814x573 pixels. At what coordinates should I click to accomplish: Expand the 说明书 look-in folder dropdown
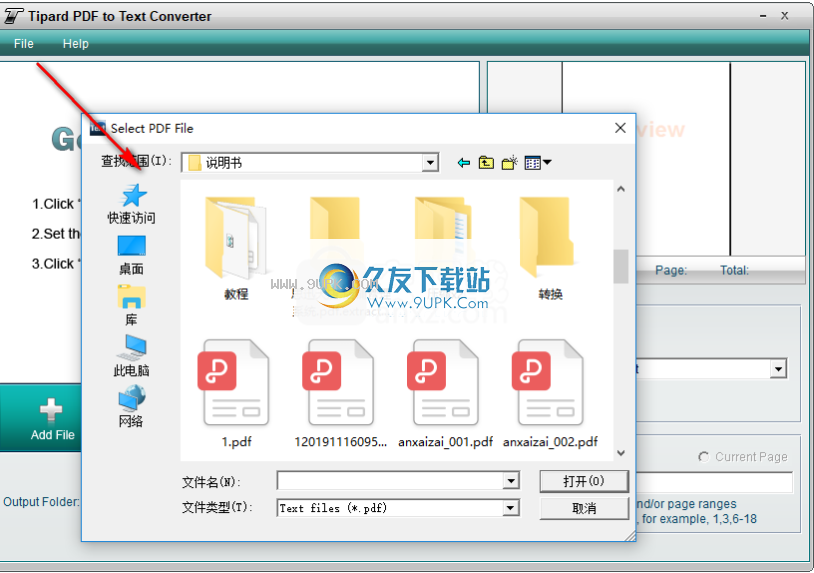click(x=430, y=163)
